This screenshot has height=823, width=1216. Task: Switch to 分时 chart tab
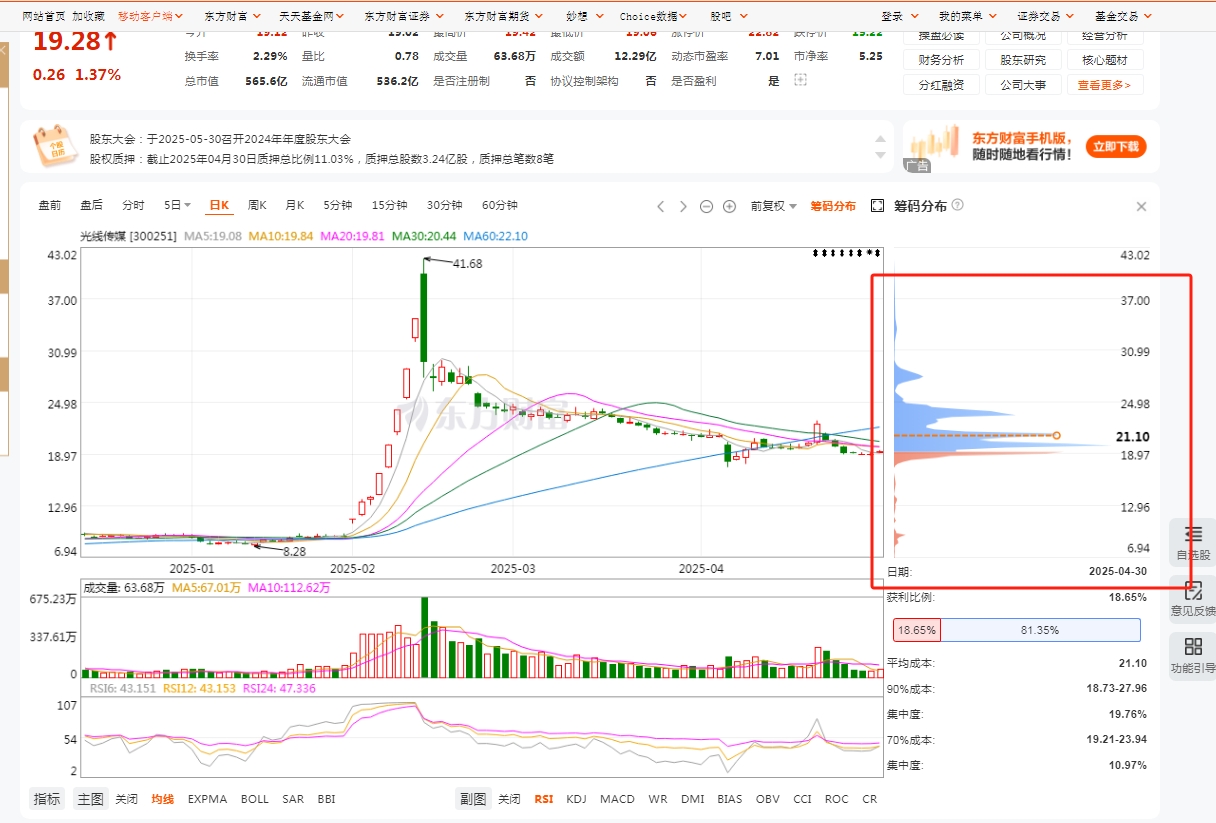[x=133, y=205]
